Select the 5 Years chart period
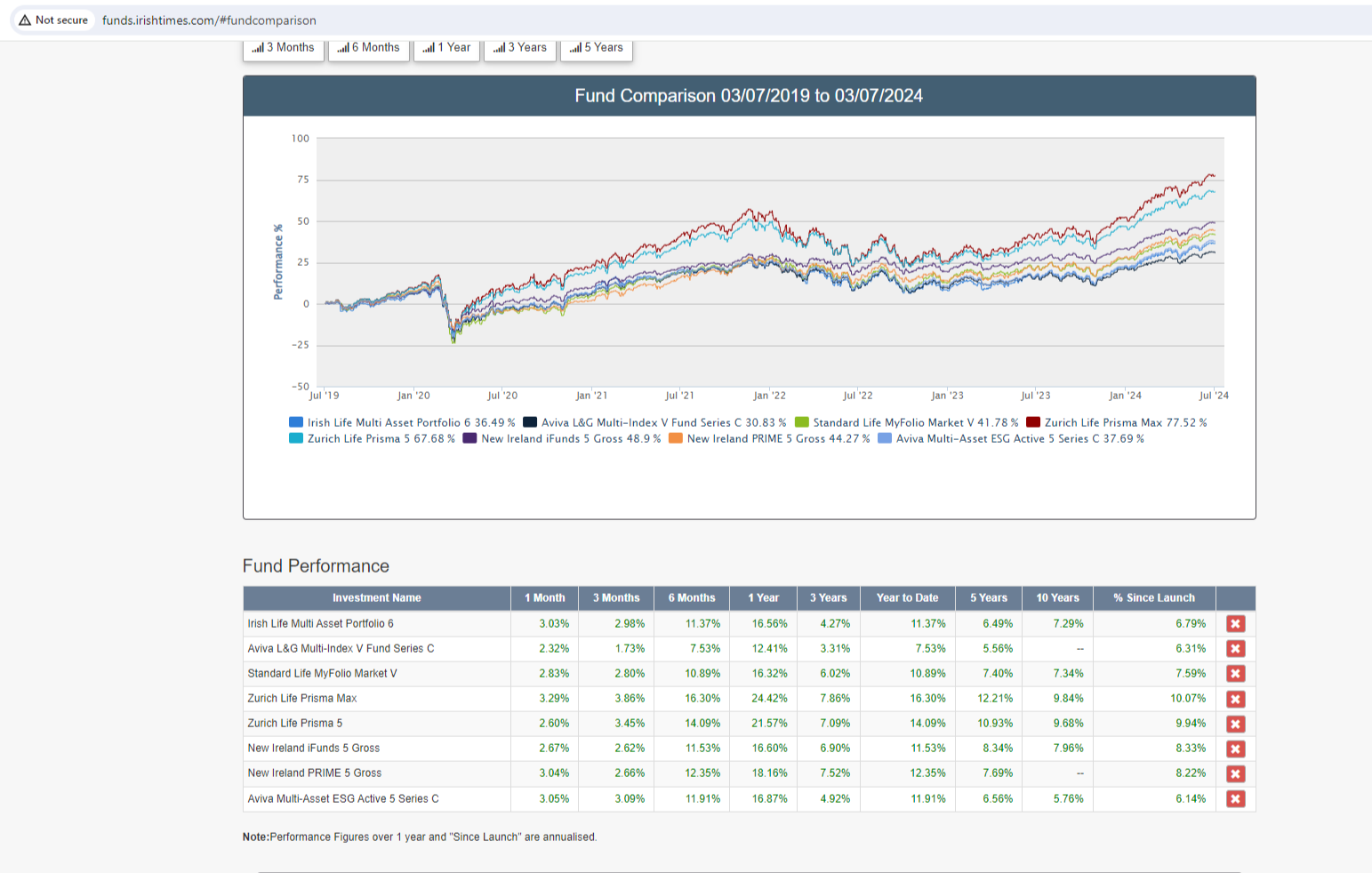 (x=597, y=48)
